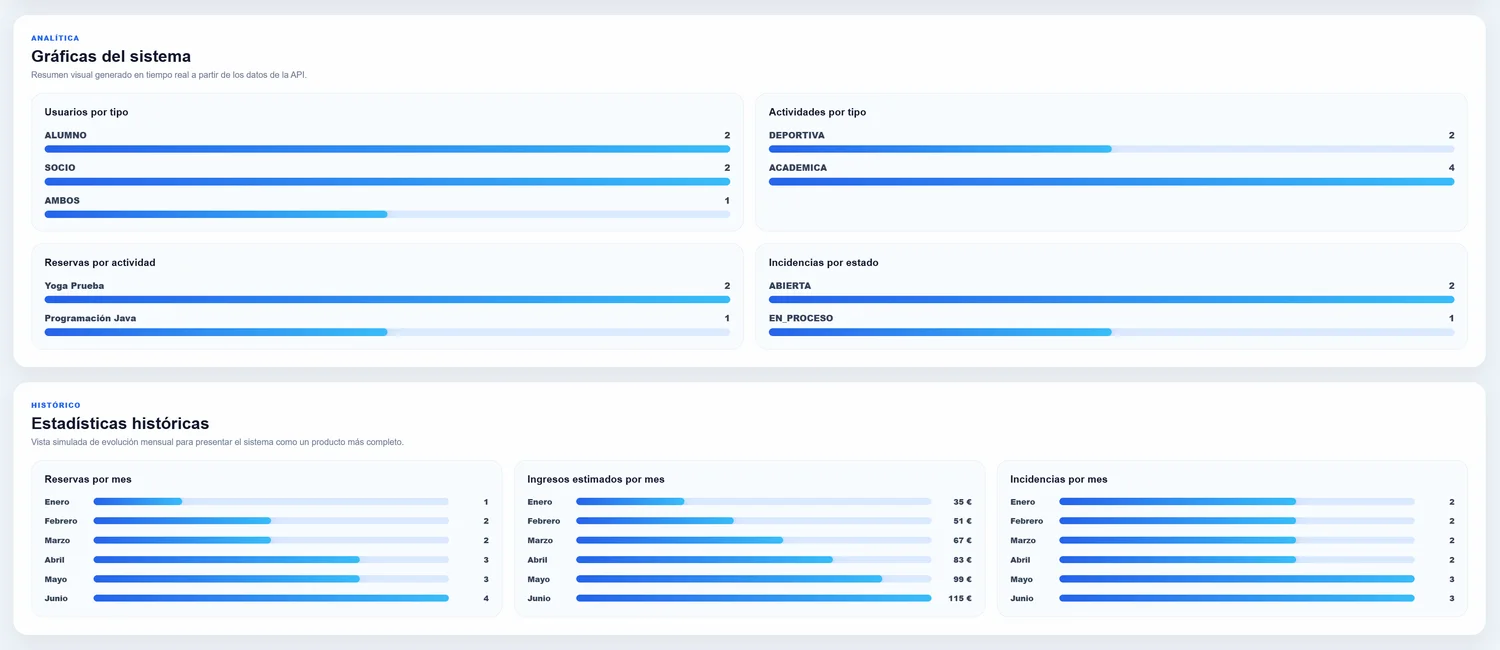This screenshot has height=650, width=1500.
Task: Select the "Vista simulada de evolución mensual" subtitle
Action: pyautogui.click(x=217, y=442)
